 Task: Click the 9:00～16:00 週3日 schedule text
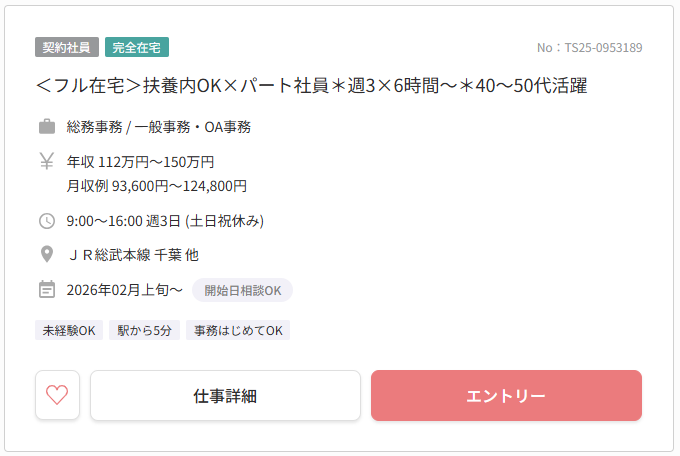click(165, 221)
